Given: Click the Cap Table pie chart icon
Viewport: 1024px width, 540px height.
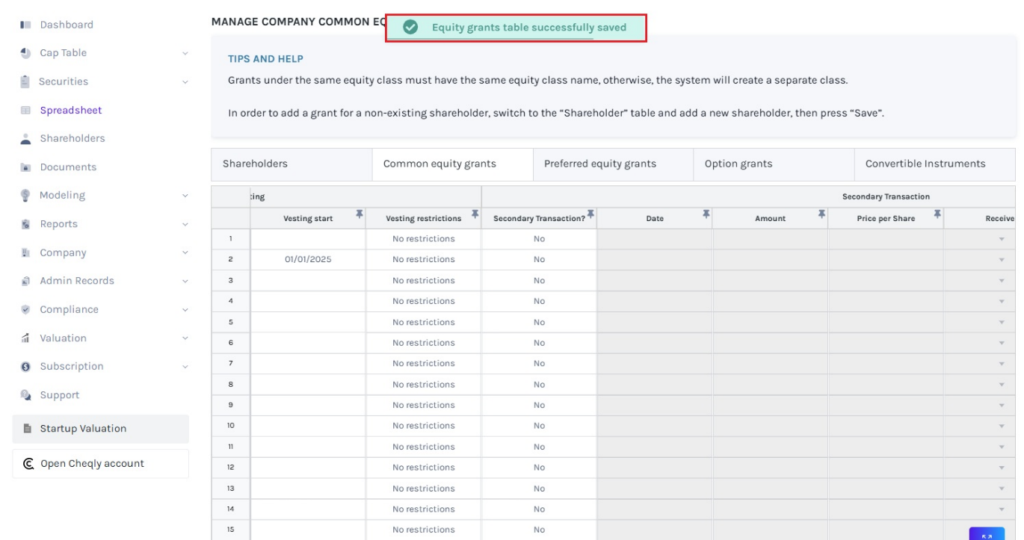Looking at the screenshot, I should (x=26, y=53).
